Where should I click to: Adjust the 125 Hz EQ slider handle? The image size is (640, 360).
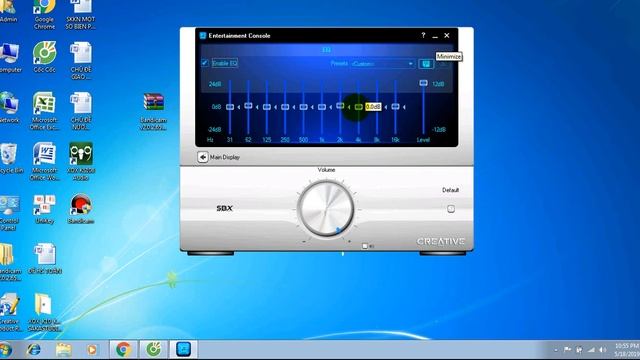[x=267, y=107]
